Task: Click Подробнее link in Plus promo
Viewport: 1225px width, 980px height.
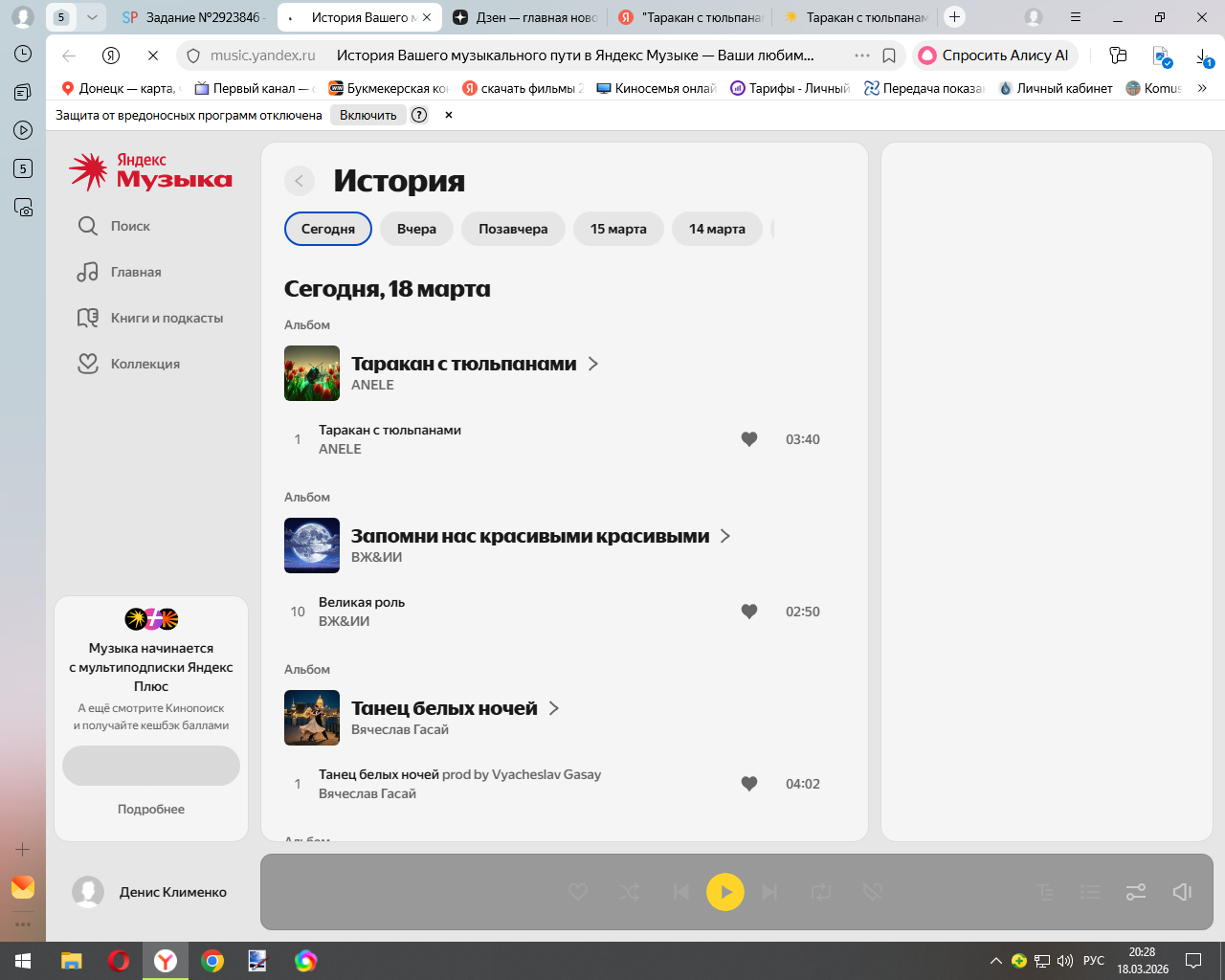Action: coord(151,809)
